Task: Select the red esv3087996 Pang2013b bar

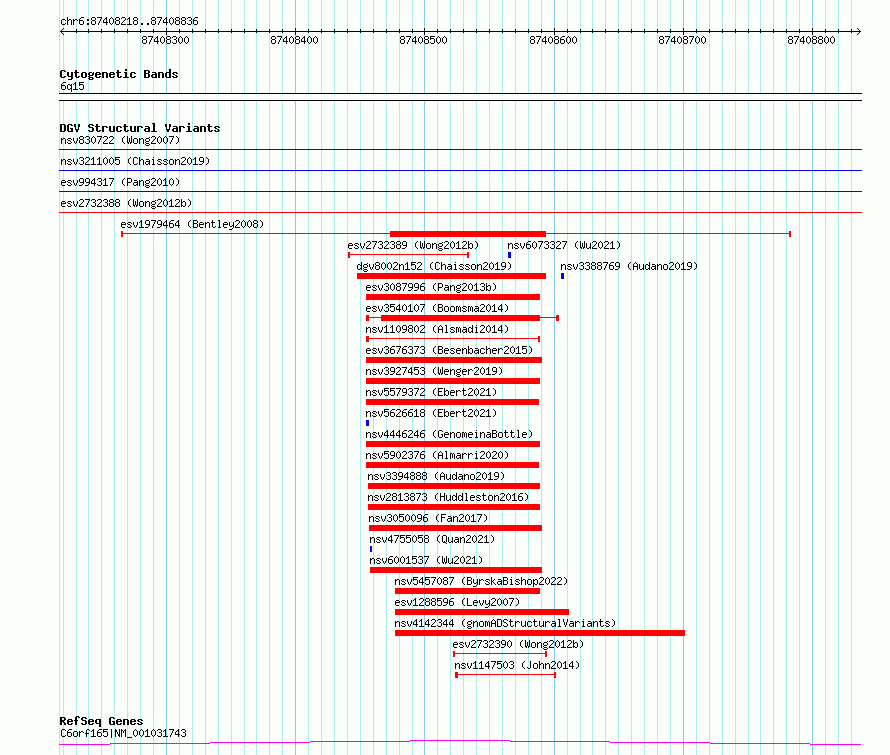Action: 452,297
